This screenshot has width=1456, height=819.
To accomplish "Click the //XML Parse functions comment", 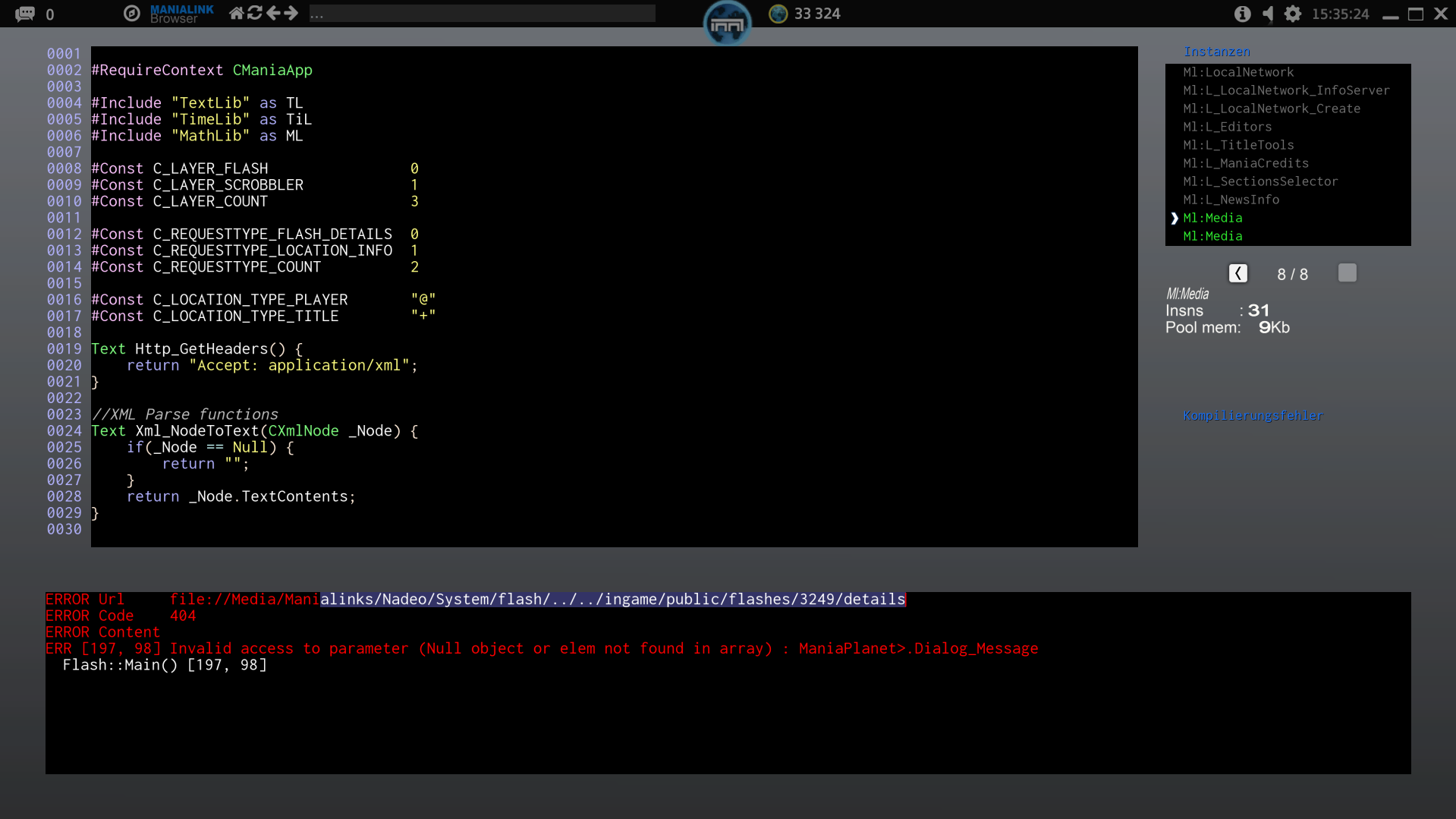I will (185, 414).
